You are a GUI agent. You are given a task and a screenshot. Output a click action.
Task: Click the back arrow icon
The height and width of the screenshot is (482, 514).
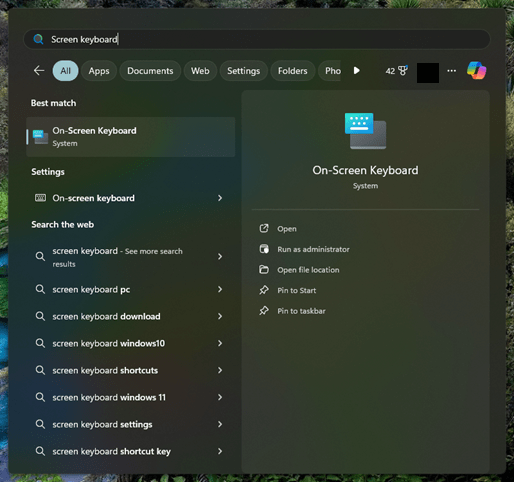(x=39, y=70)
